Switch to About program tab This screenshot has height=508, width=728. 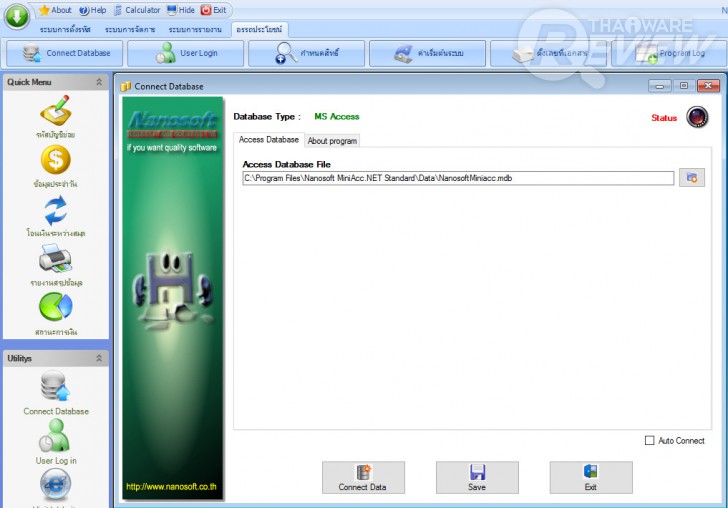[x=332, y=141]
